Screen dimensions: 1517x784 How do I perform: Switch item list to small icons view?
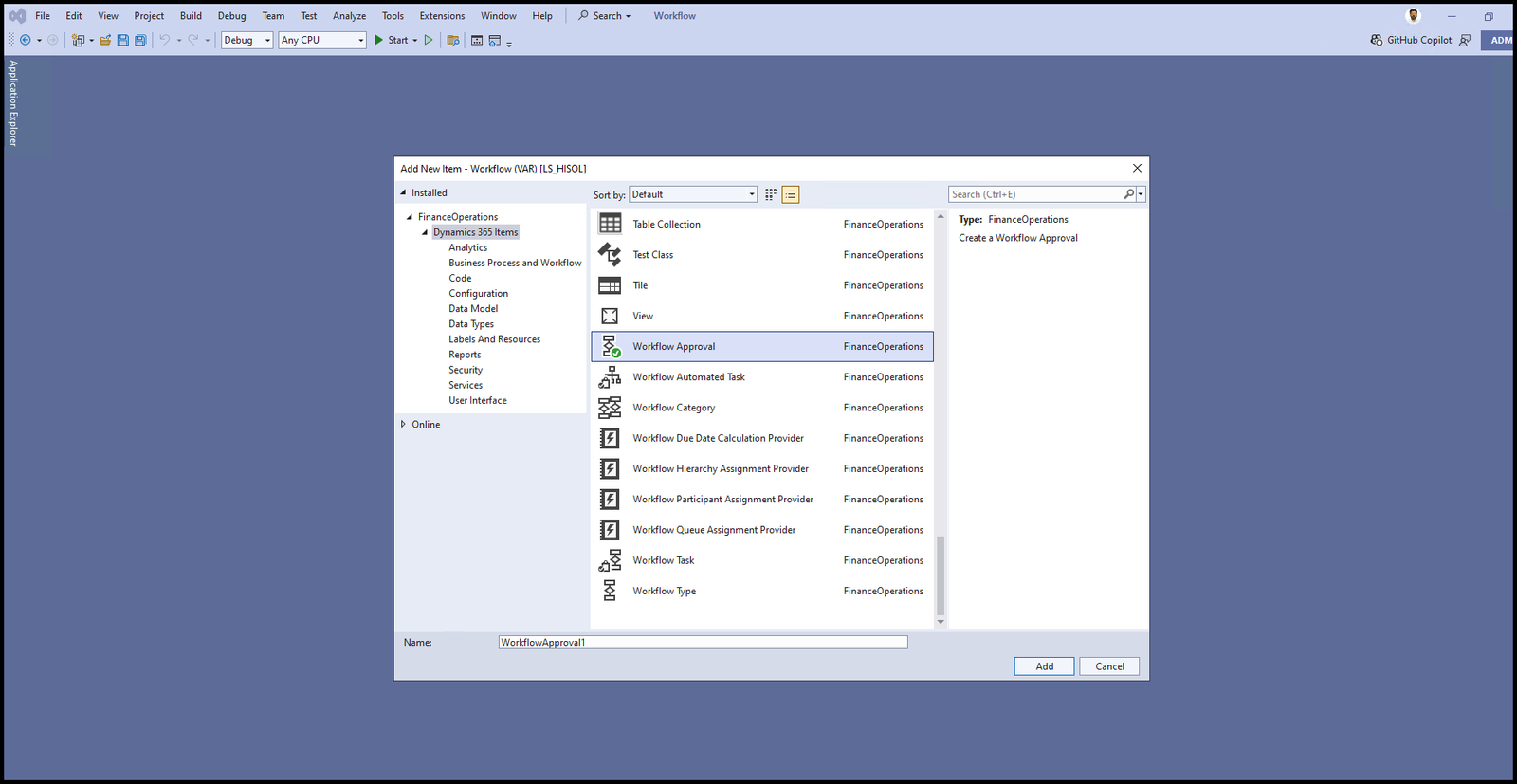click(x=771, y=194)
